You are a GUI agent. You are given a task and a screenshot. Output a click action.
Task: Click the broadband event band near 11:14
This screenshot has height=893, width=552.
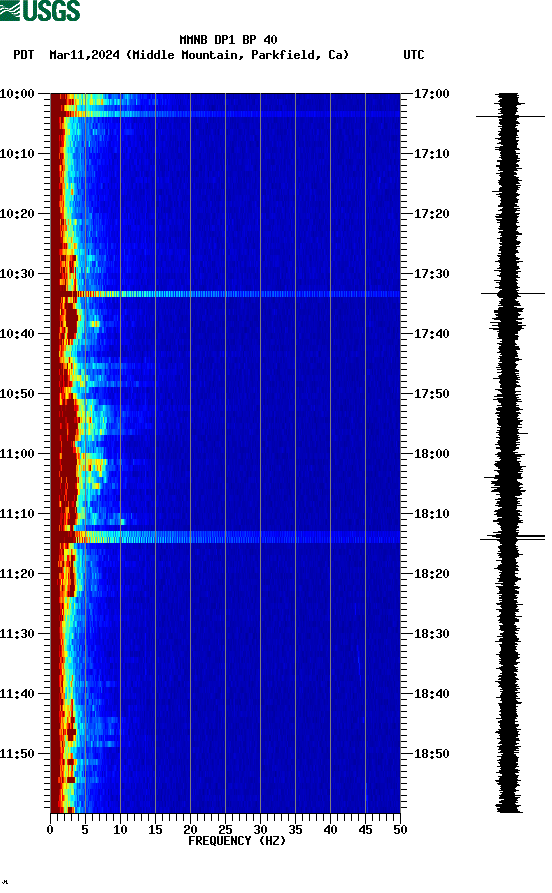[226, 537]
